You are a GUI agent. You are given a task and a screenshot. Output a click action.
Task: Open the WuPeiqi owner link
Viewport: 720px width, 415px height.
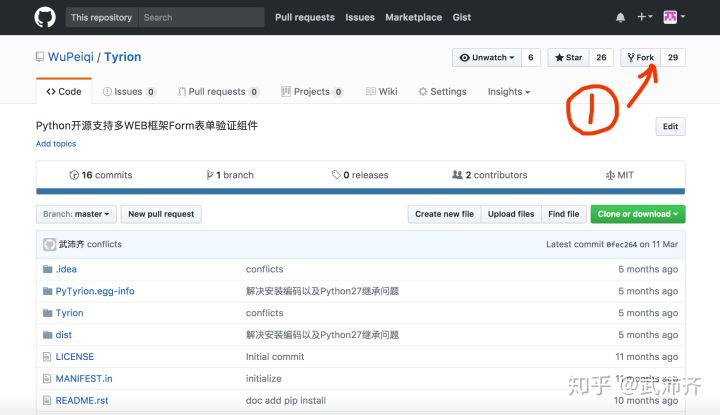(71, 57)
